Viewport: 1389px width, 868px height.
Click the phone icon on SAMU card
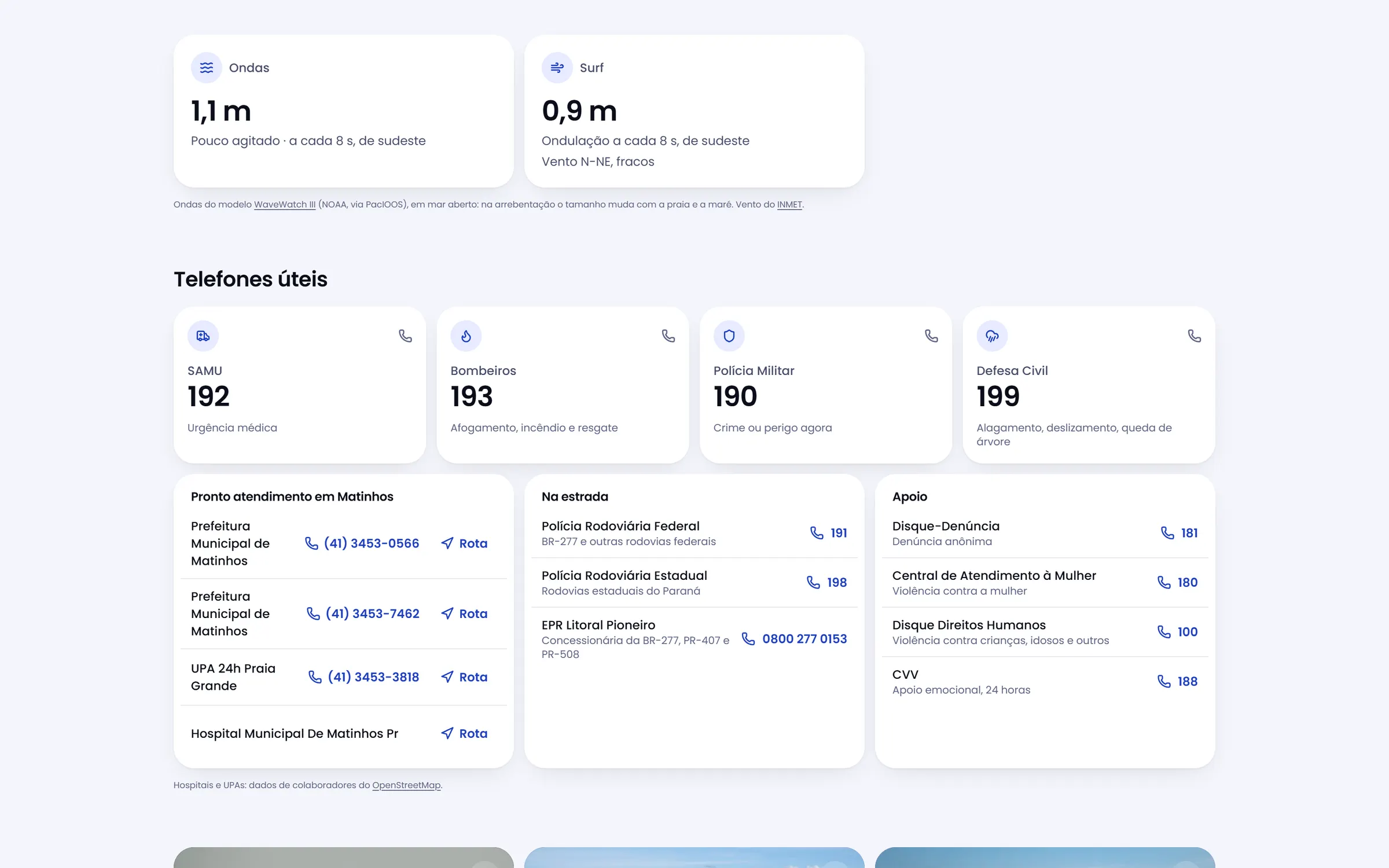pos(405,336)
